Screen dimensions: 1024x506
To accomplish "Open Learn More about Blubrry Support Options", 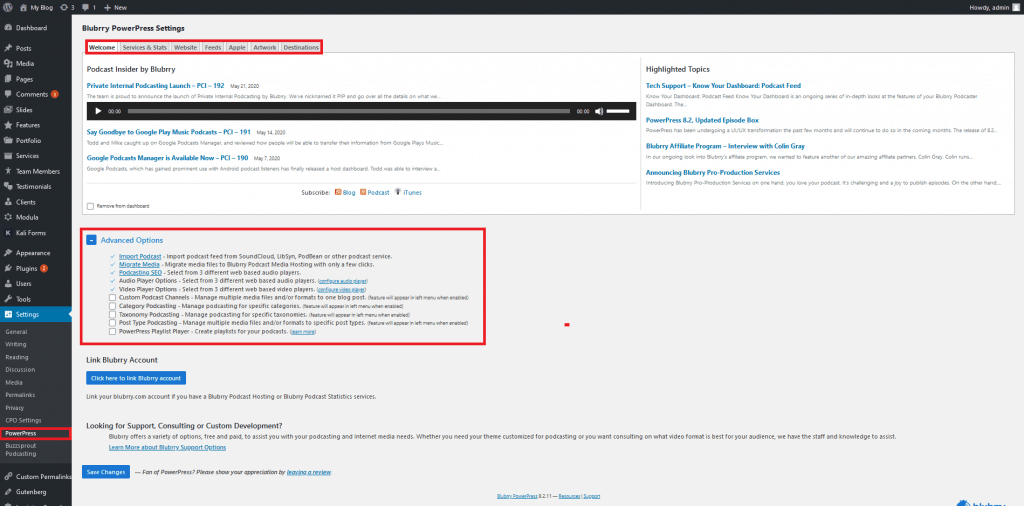I will pyautogui.click(x=167, y=447).
